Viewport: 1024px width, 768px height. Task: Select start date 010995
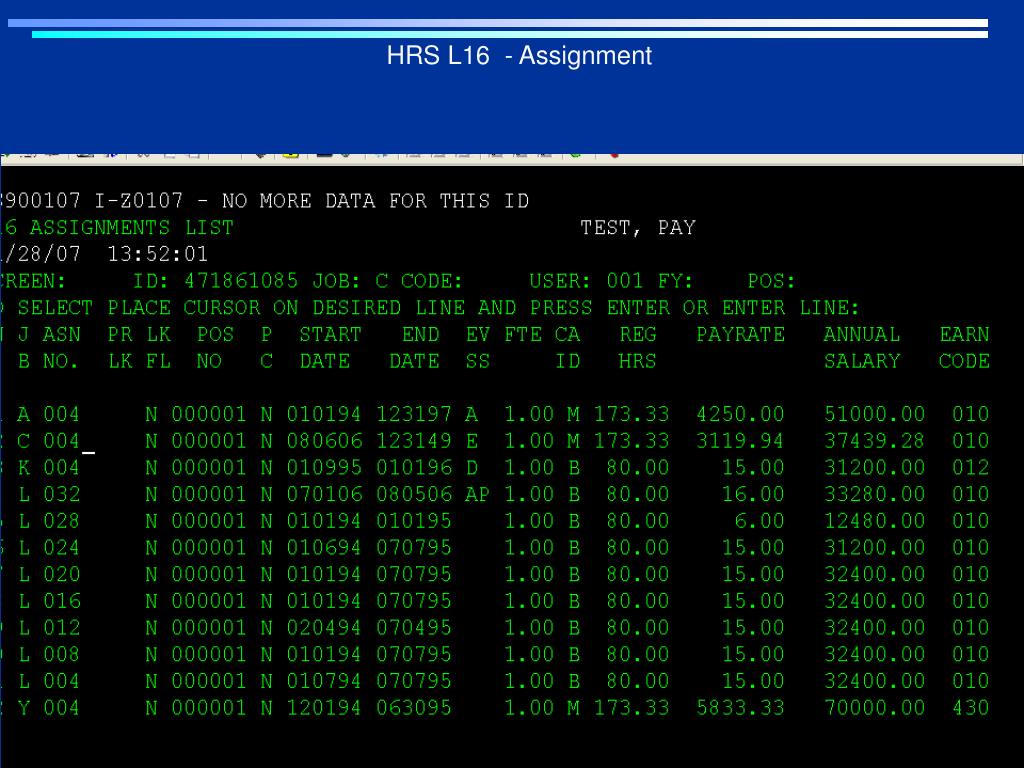(x=324, y=468)
